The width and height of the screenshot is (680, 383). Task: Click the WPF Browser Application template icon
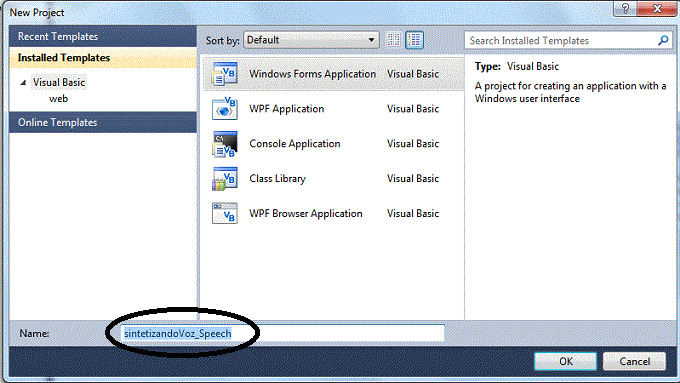pos(224,213)
